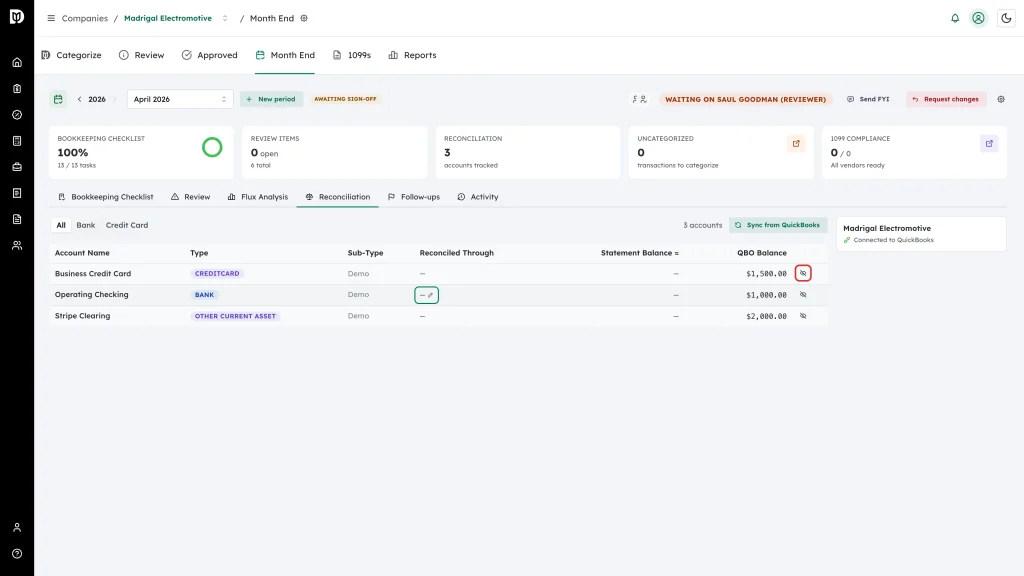Screen dimensions: 1024x576
Task: Open the briefcase icon in left sidebar
Action: [x=17, y=167]
